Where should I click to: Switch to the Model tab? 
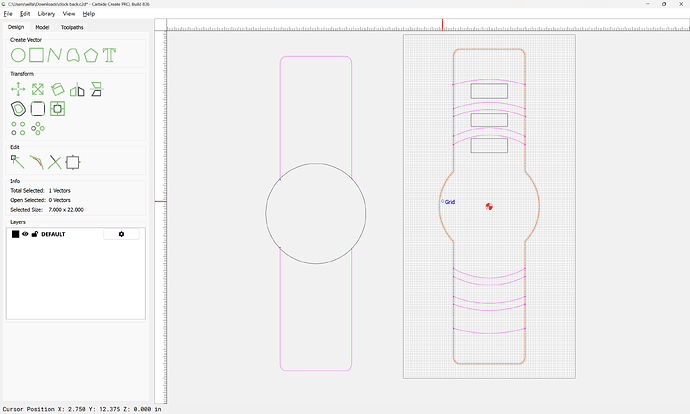click(x=42, y=27)
